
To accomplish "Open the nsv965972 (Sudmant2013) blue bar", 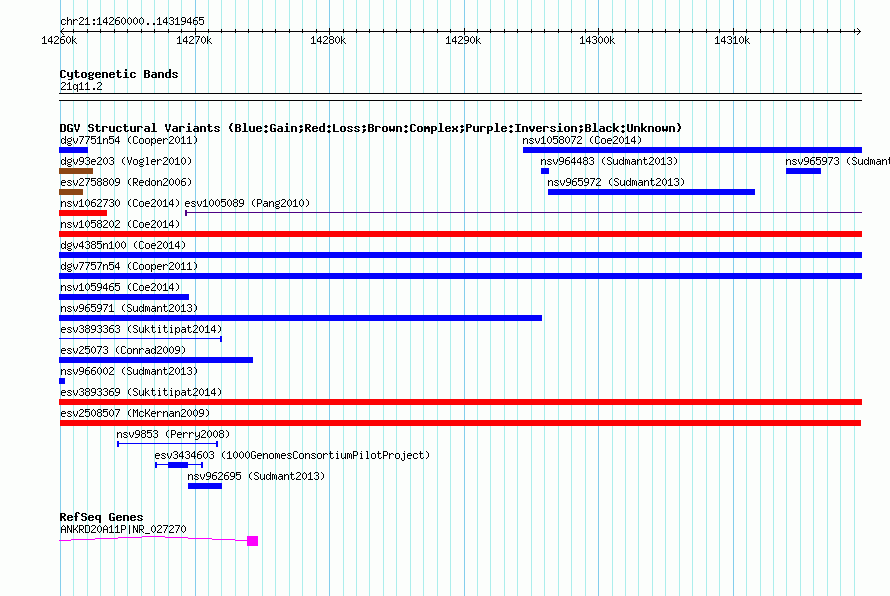I will click(x=651, y=192).
